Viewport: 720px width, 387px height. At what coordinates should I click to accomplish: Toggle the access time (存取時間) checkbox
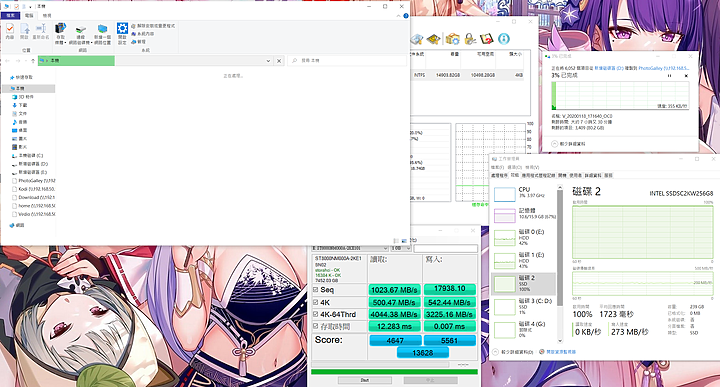coord(315,326)
